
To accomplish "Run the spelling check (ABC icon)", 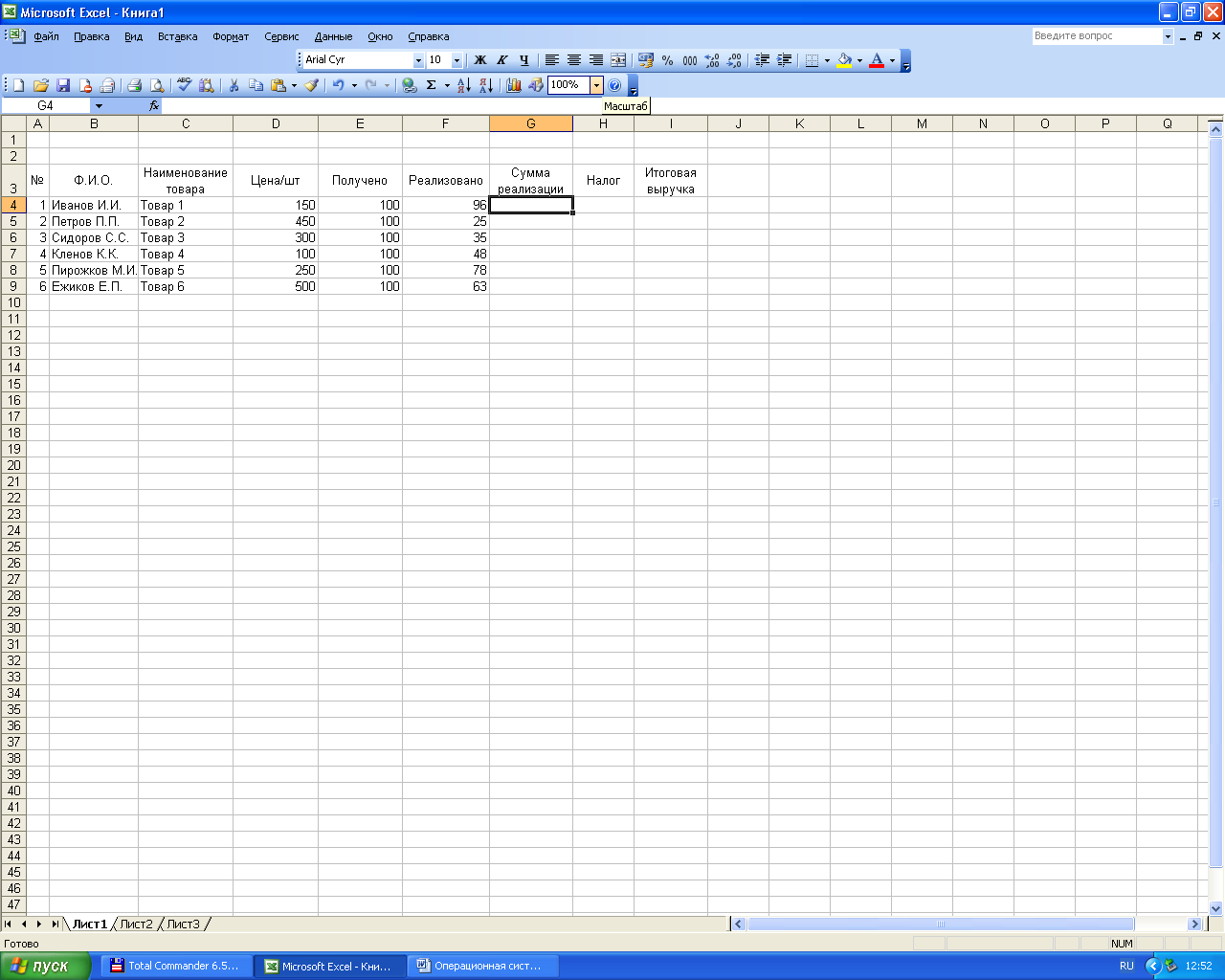I will (184, 85).
